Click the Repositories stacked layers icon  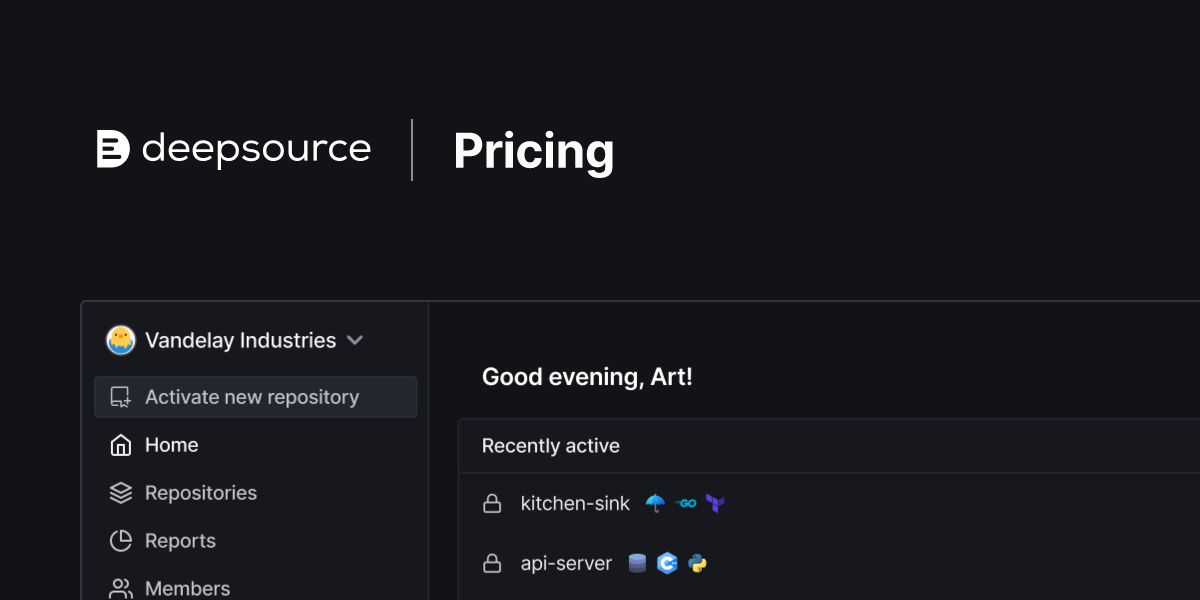click(x=121, y=493)
